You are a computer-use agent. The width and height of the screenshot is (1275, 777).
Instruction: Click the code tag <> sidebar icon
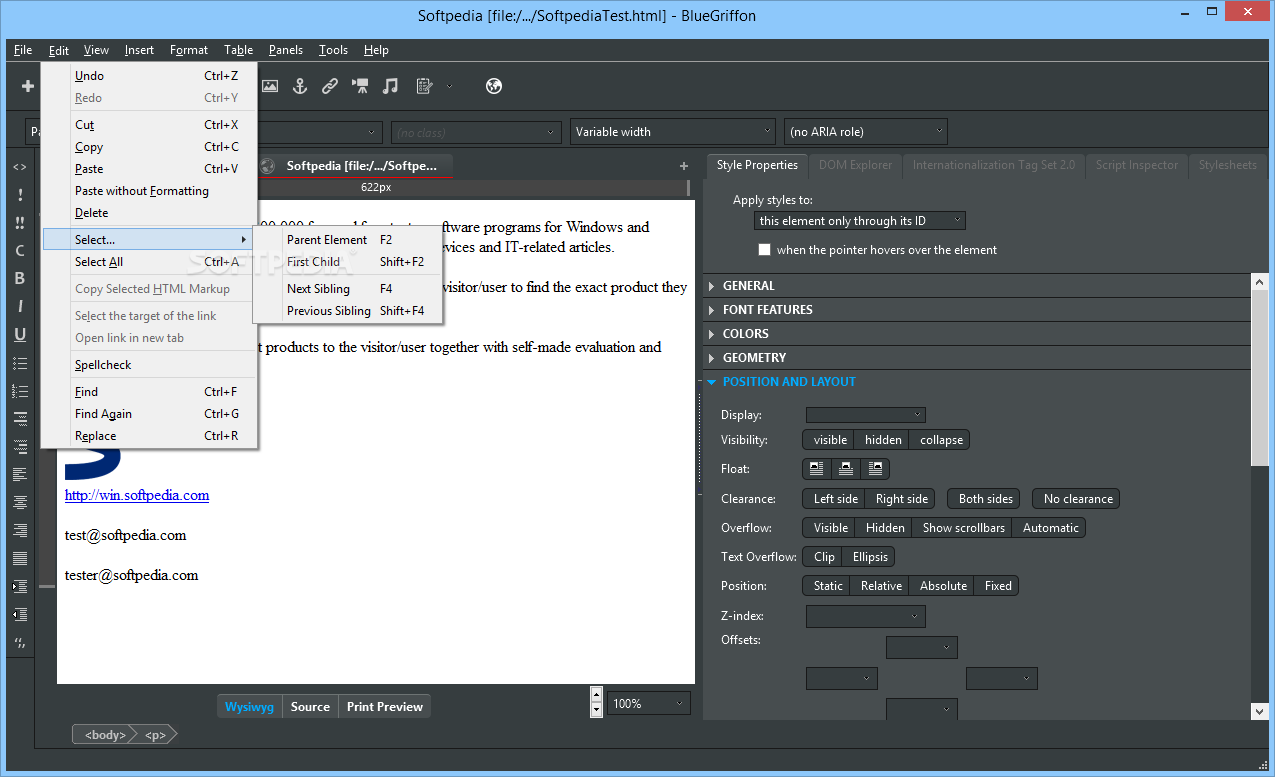tap(20, 167)
